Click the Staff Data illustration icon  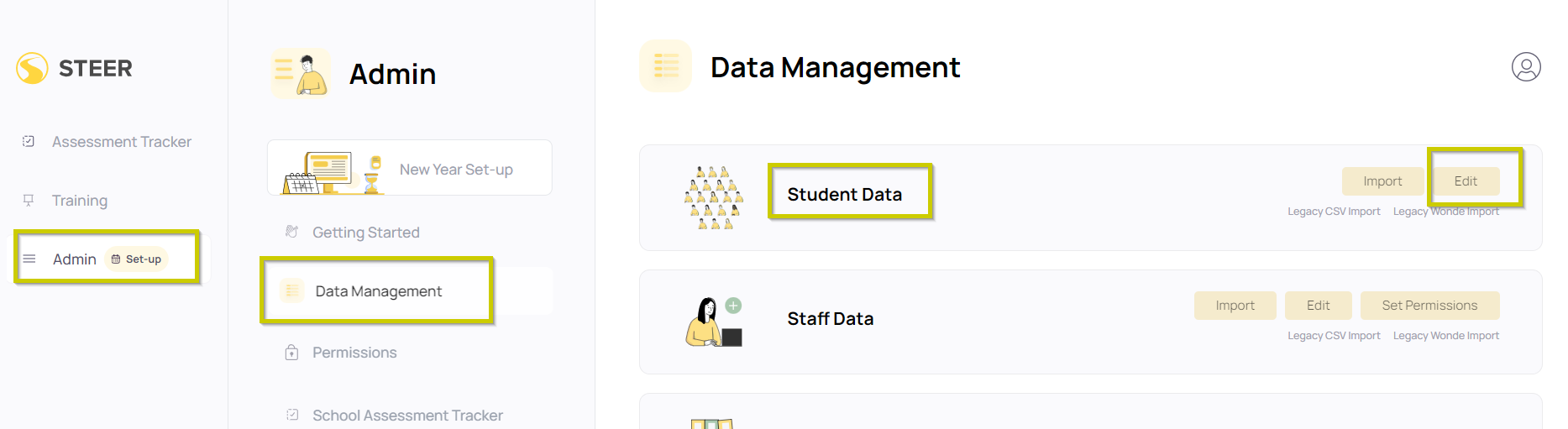pyautogui.click(x=714, y=322)
